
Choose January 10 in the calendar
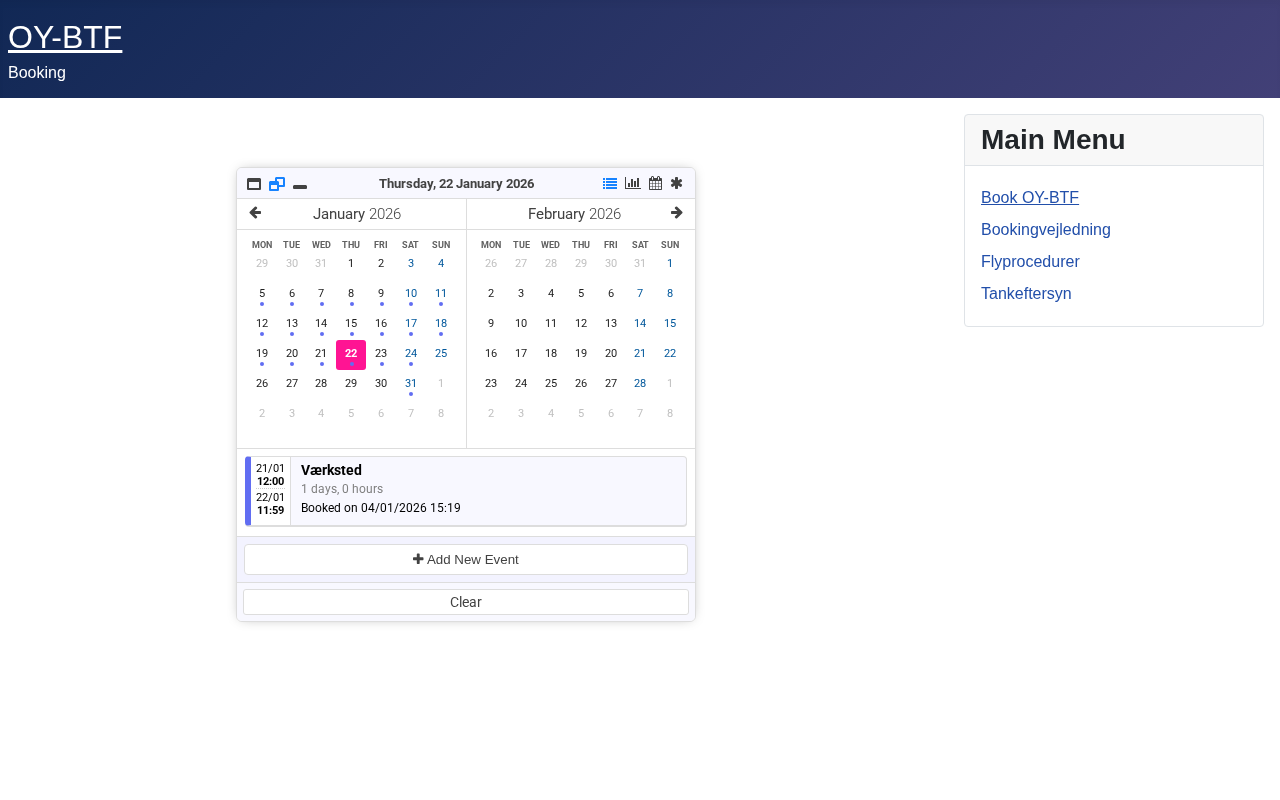tap(411, 294)
